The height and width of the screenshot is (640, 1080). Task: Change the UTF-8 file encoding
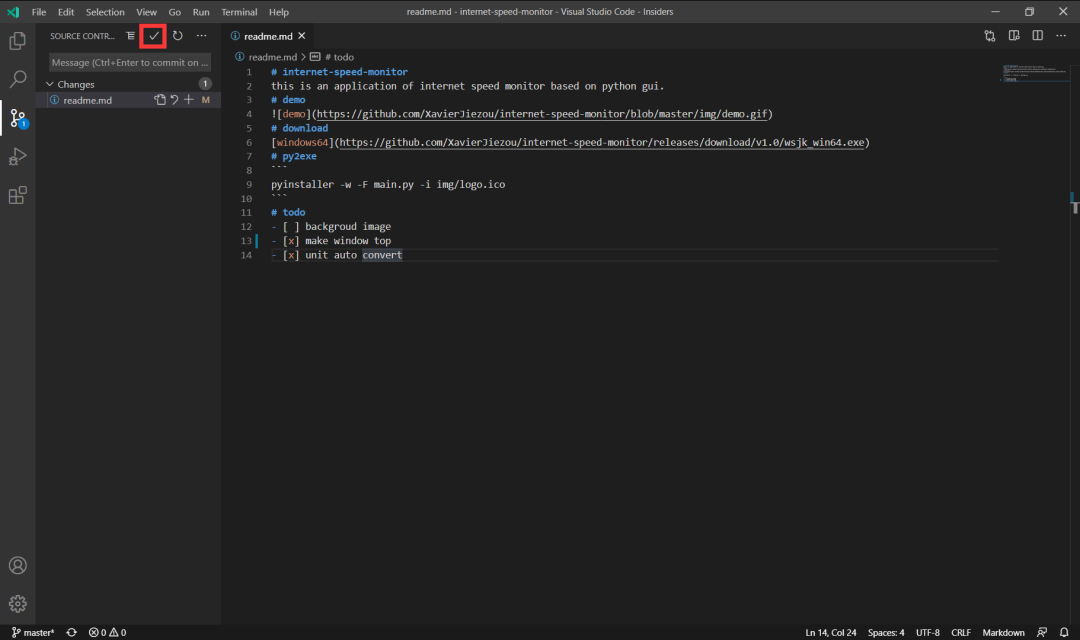point(928,632)
